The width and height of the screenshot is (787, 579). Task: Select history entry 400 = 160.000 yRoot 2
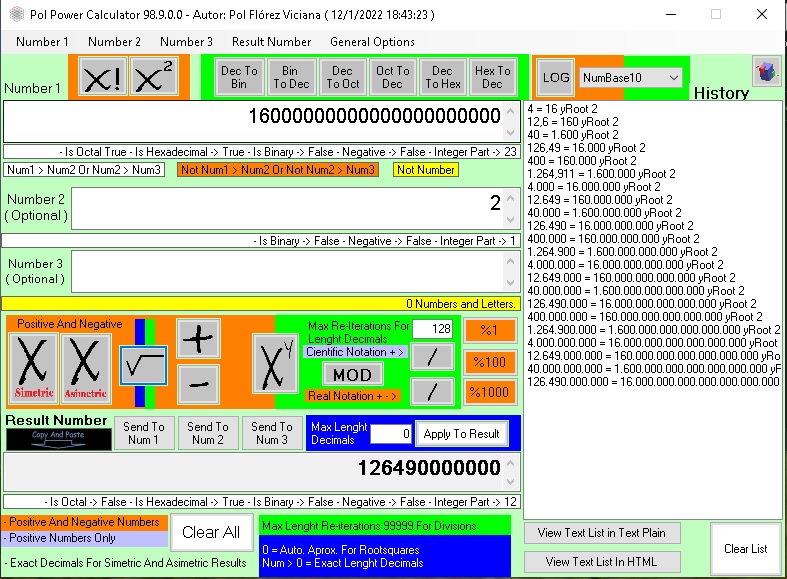tap(582, 161)
